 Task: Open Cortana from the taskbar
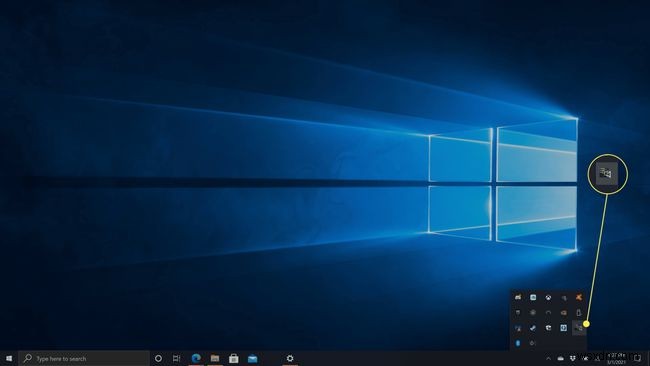click(x=158, y=359)
